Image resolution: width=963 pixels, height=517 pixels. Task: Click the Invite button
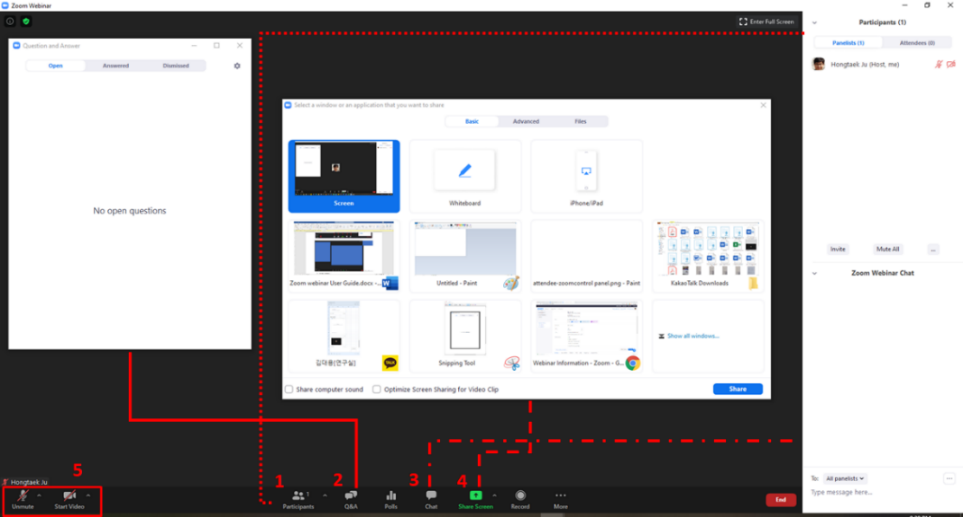838,249
